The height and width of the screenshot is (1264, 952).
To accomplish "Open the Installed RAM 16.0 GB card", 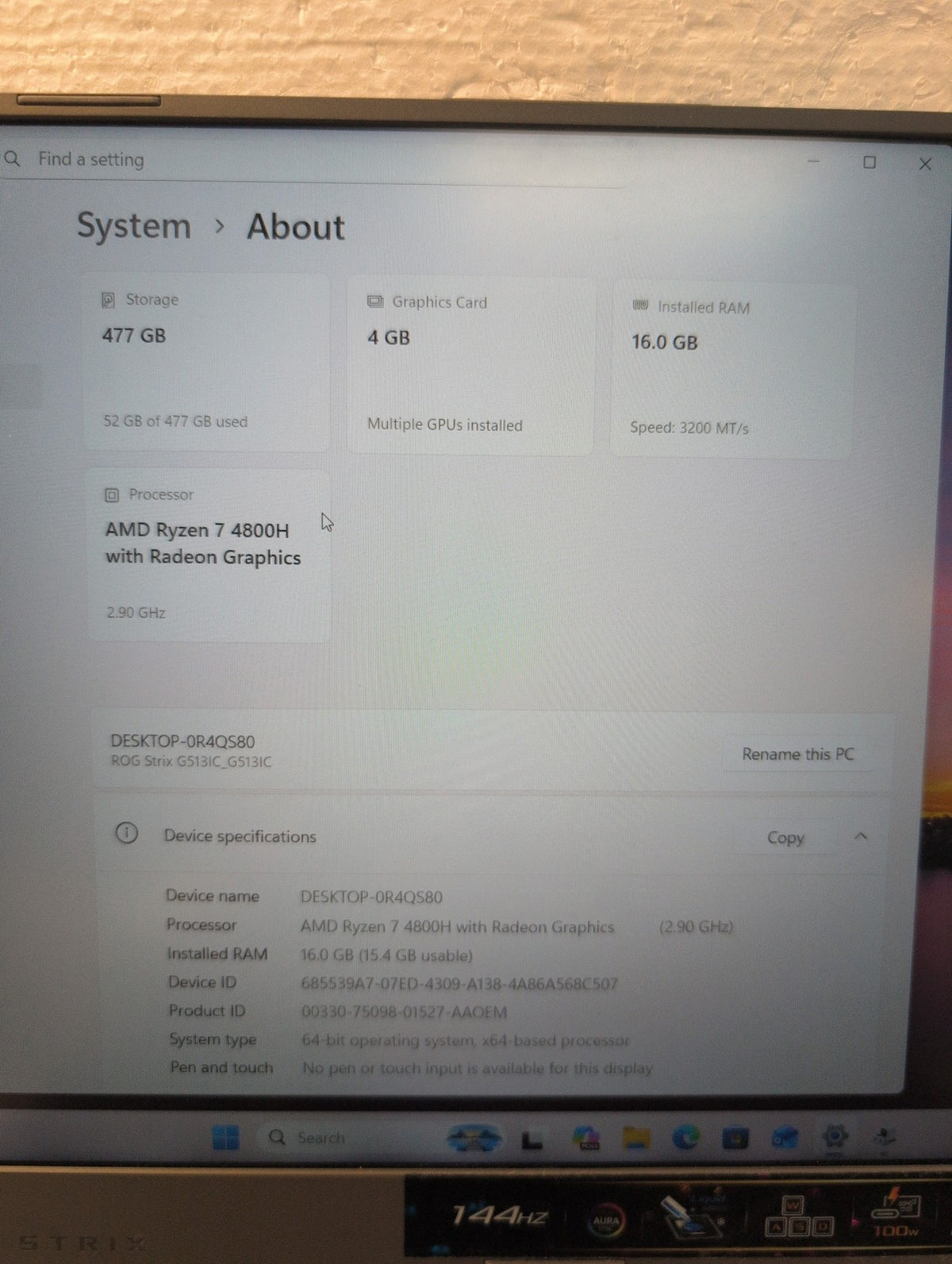I will click(x=732, y=371).
